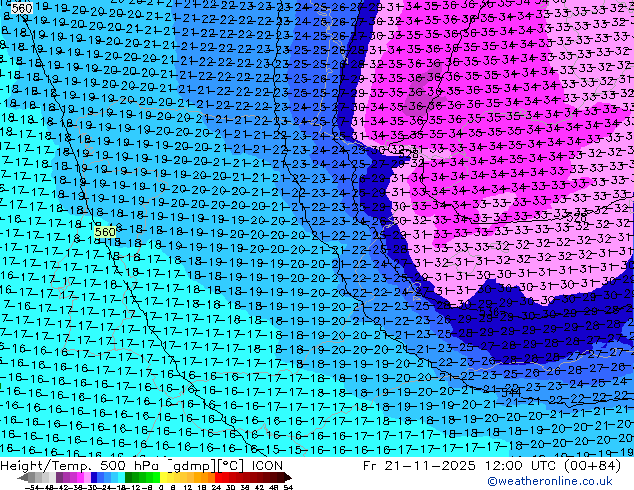Click the dark blue segment of the color scale
The height and width of the screenshot is (490, 634).
click(x=94, y=477)
